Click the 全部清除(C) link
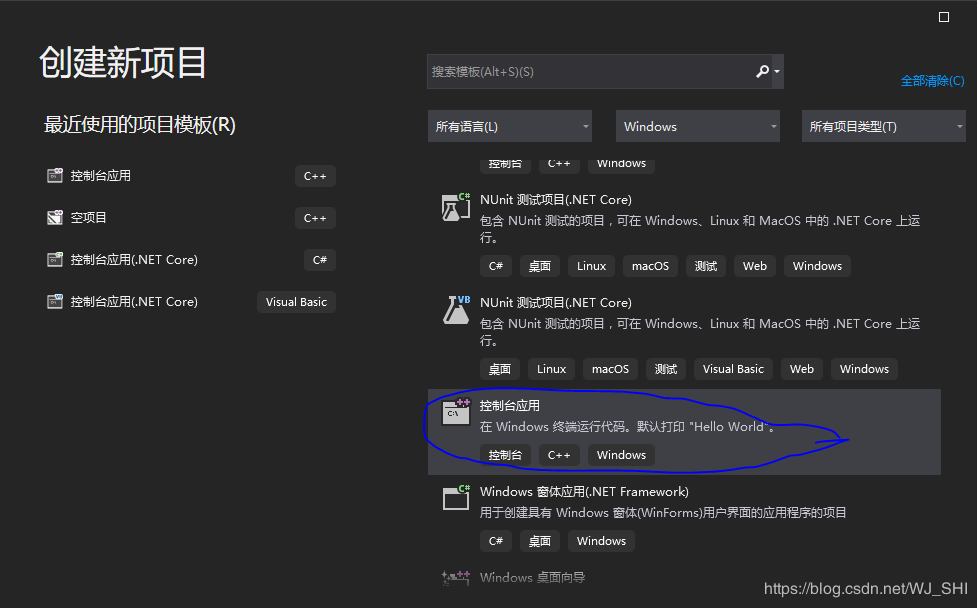 [932, 81]
